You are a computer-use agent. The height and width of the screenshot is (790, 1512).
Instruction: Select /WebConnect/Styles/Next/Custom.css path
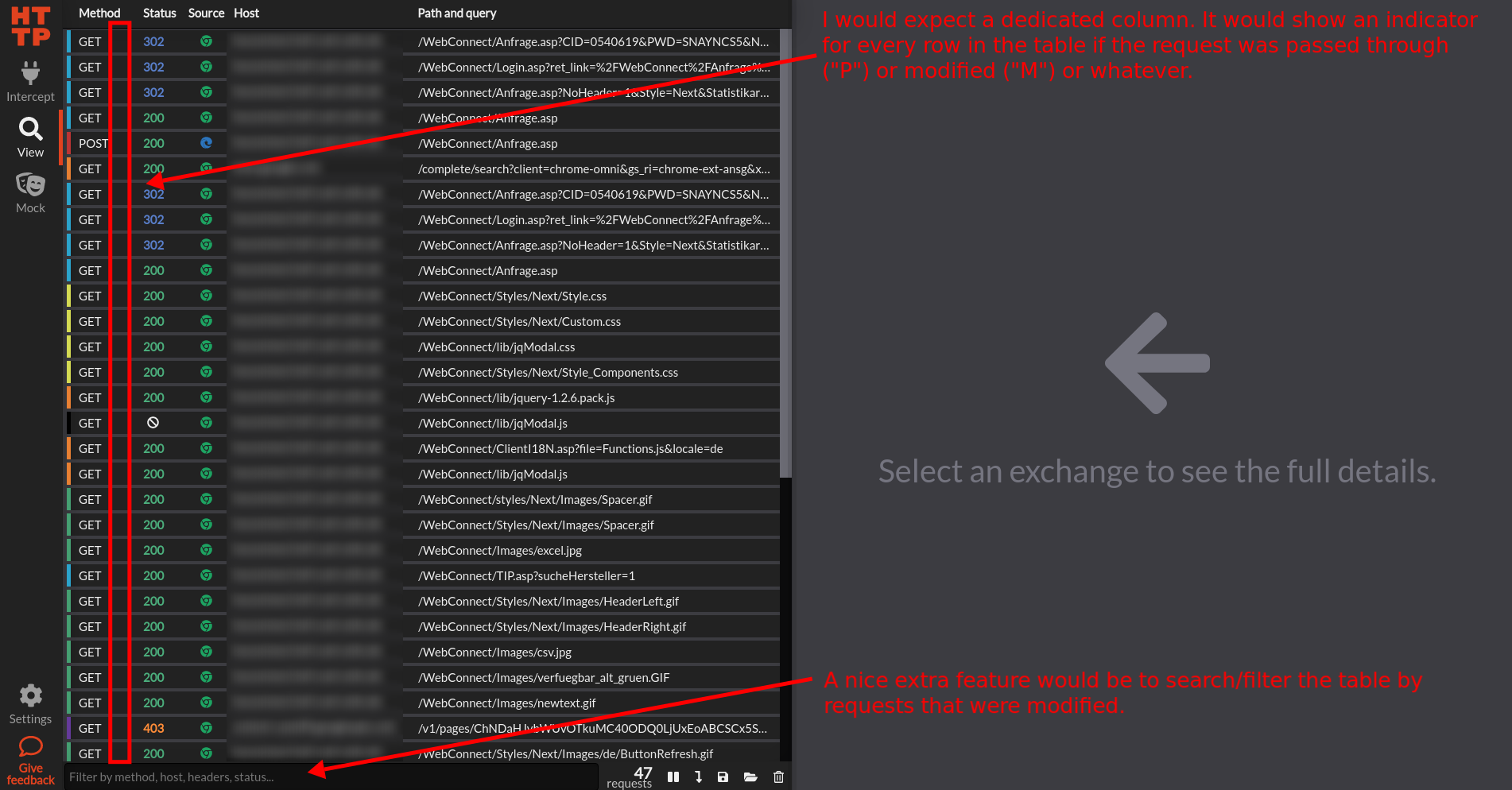point(519,321)
